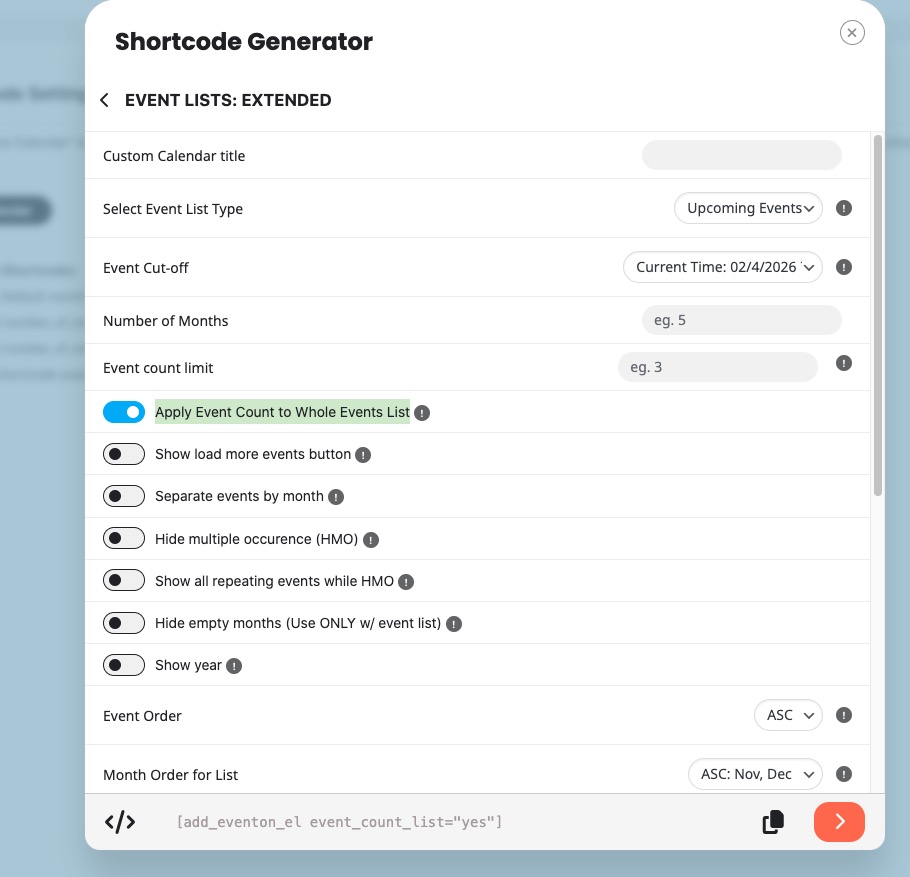The height and width of the screenshot is (877, 910).
Task: Enable Show load more events button
Action: pos(124,454)
